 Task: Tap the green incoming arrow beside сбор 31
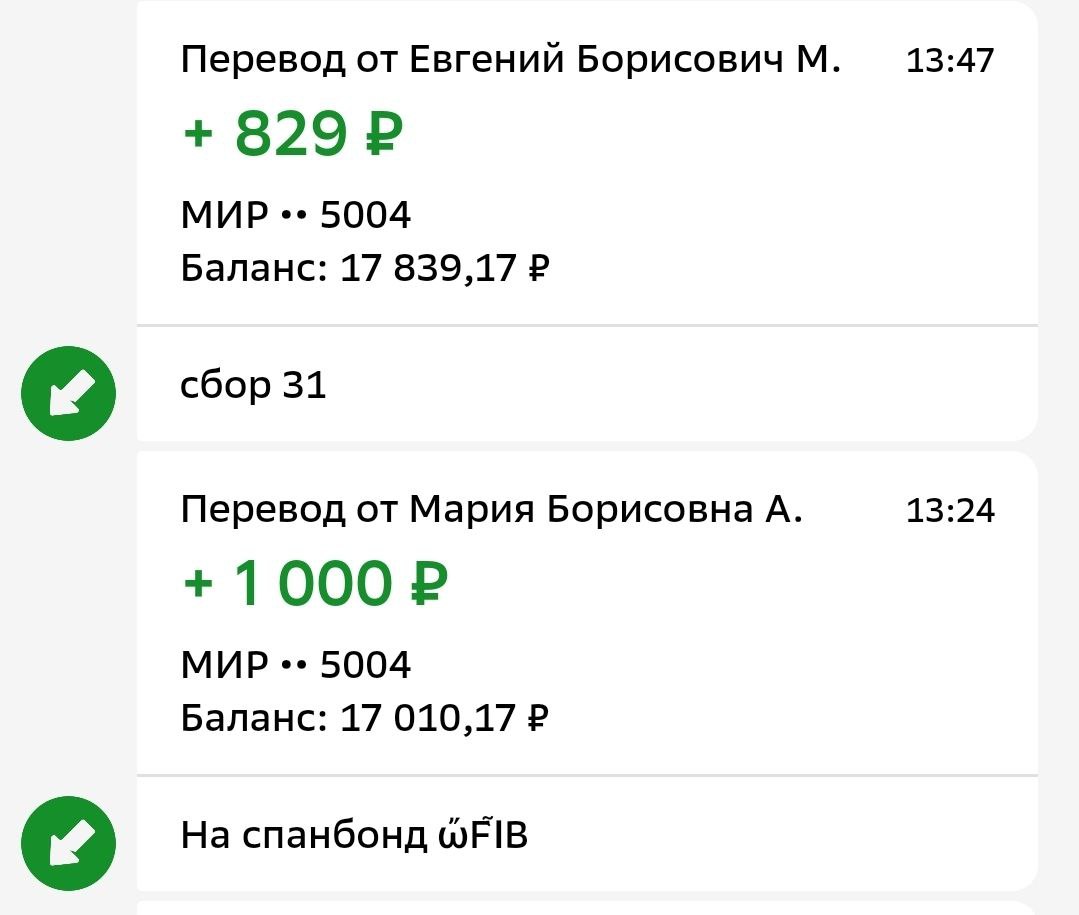tap(69, 393)
